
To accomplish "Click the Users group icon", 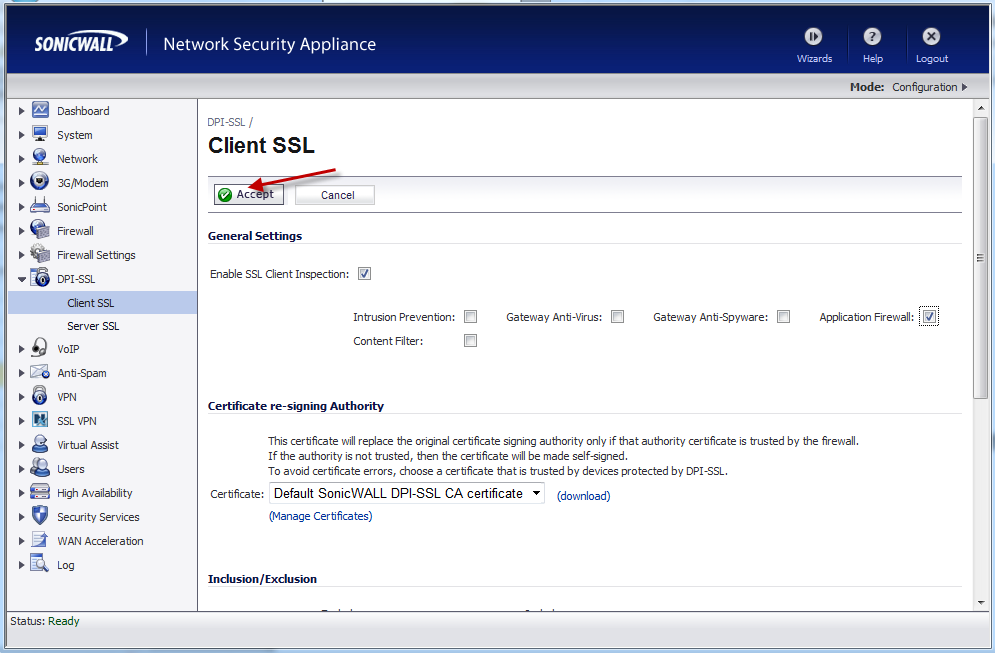I will click(40, 468).
